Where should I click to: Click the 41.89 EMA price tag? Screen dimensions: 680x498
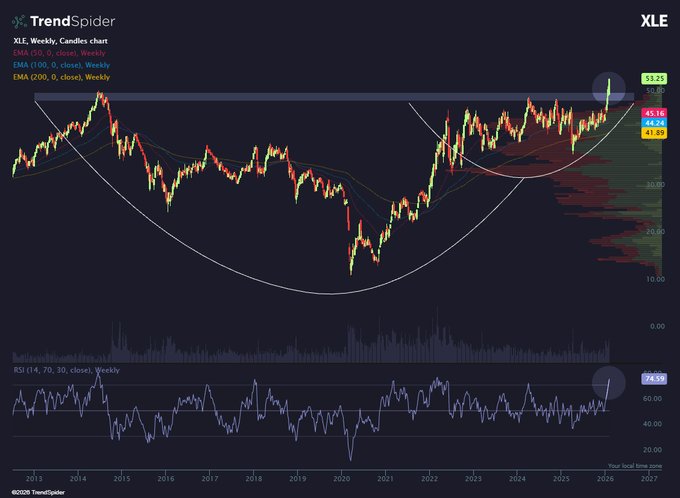coord(654,133)
